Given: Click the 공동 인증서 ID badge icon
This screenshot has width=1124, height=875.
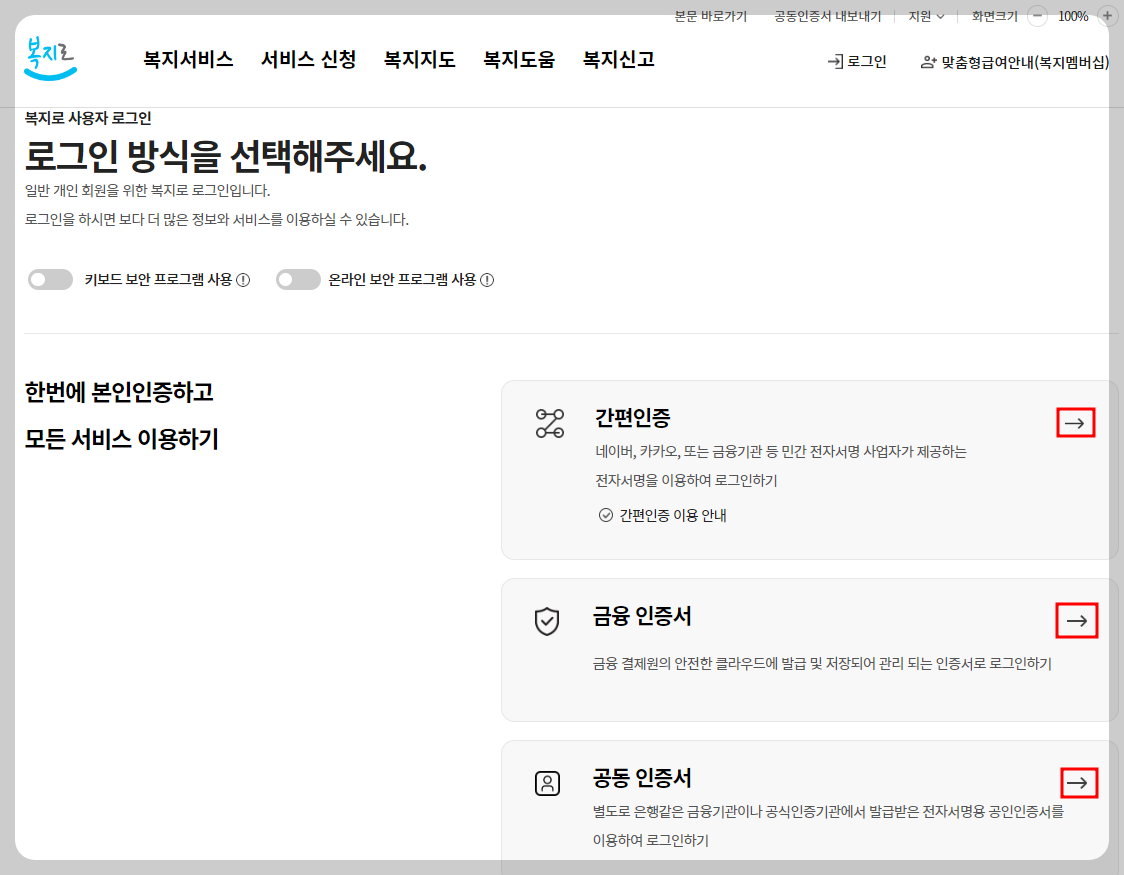Looking at the screenshot, I should click(546, 784).
